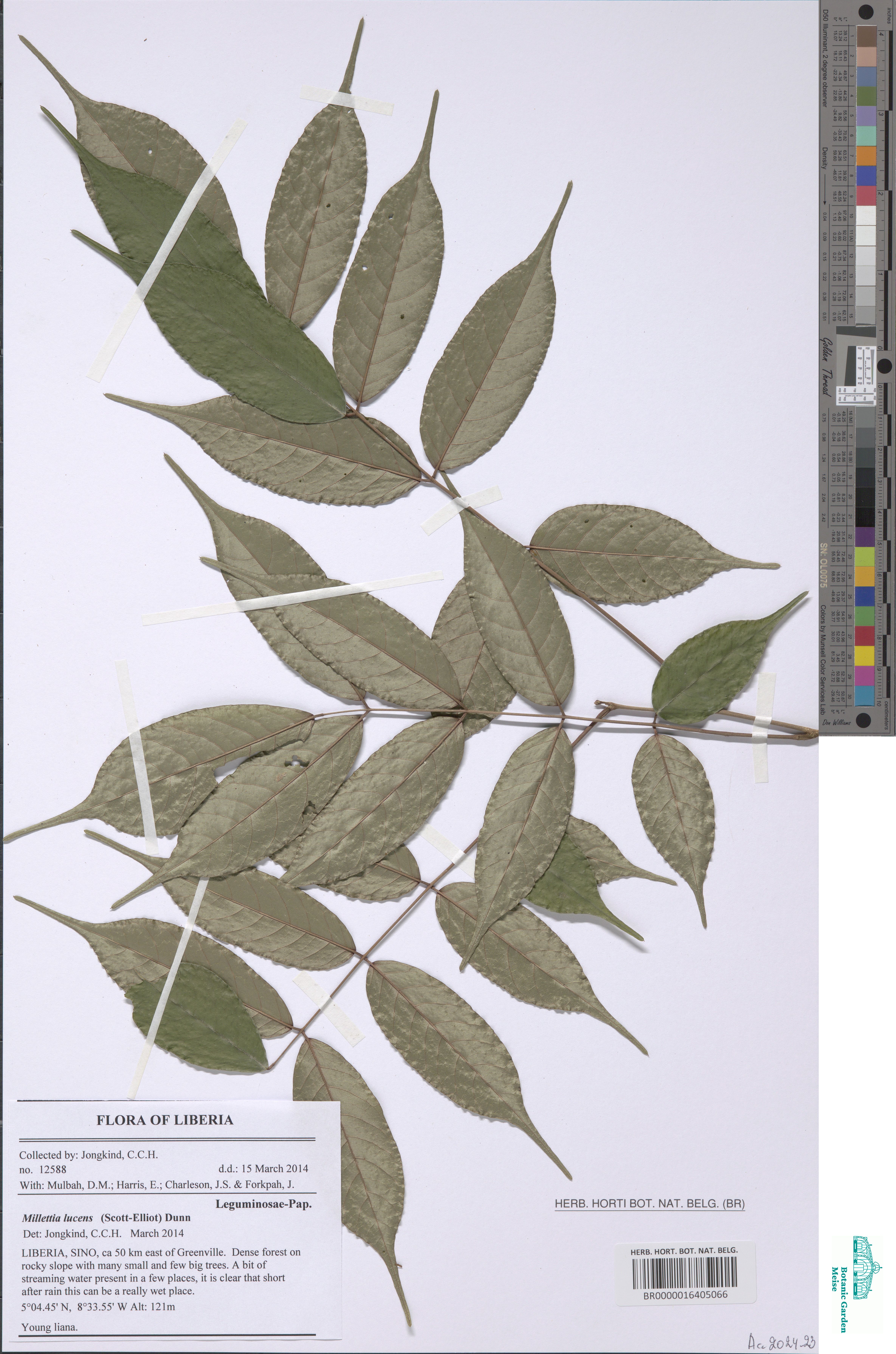
Task: Click the collection number "no. 12588"
Action: 43,1169
